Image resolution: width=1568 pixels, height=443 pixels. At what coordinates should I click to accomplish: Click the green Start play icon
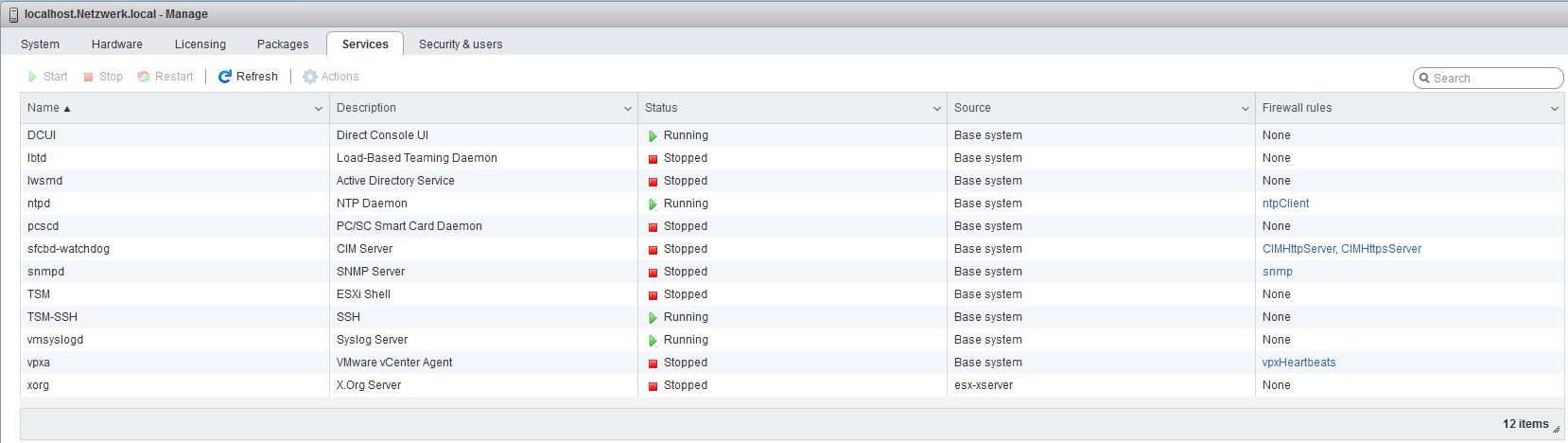coord(33,77)
